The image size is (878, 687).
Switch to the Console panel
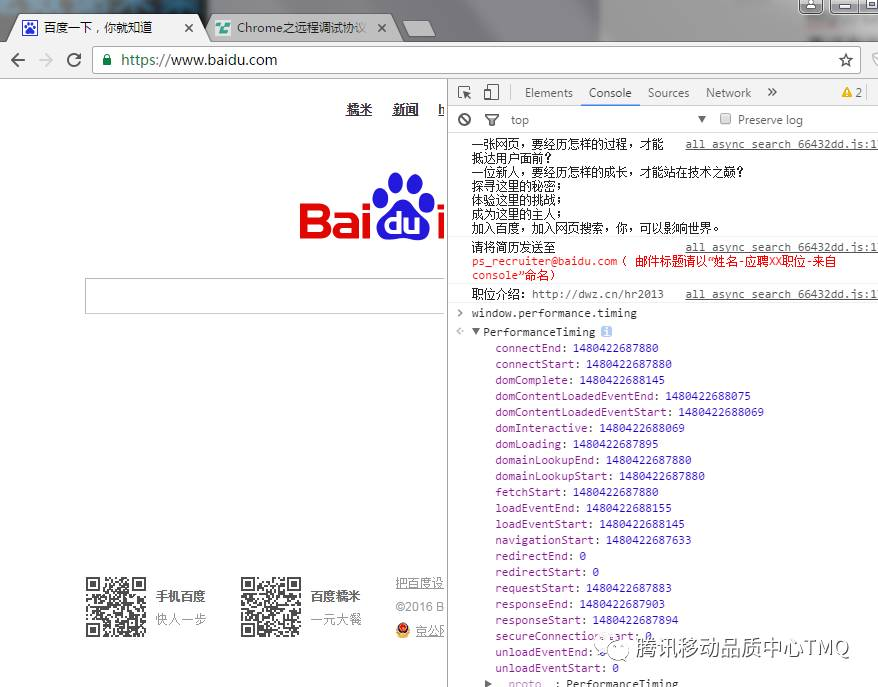[x=610, y=93]
